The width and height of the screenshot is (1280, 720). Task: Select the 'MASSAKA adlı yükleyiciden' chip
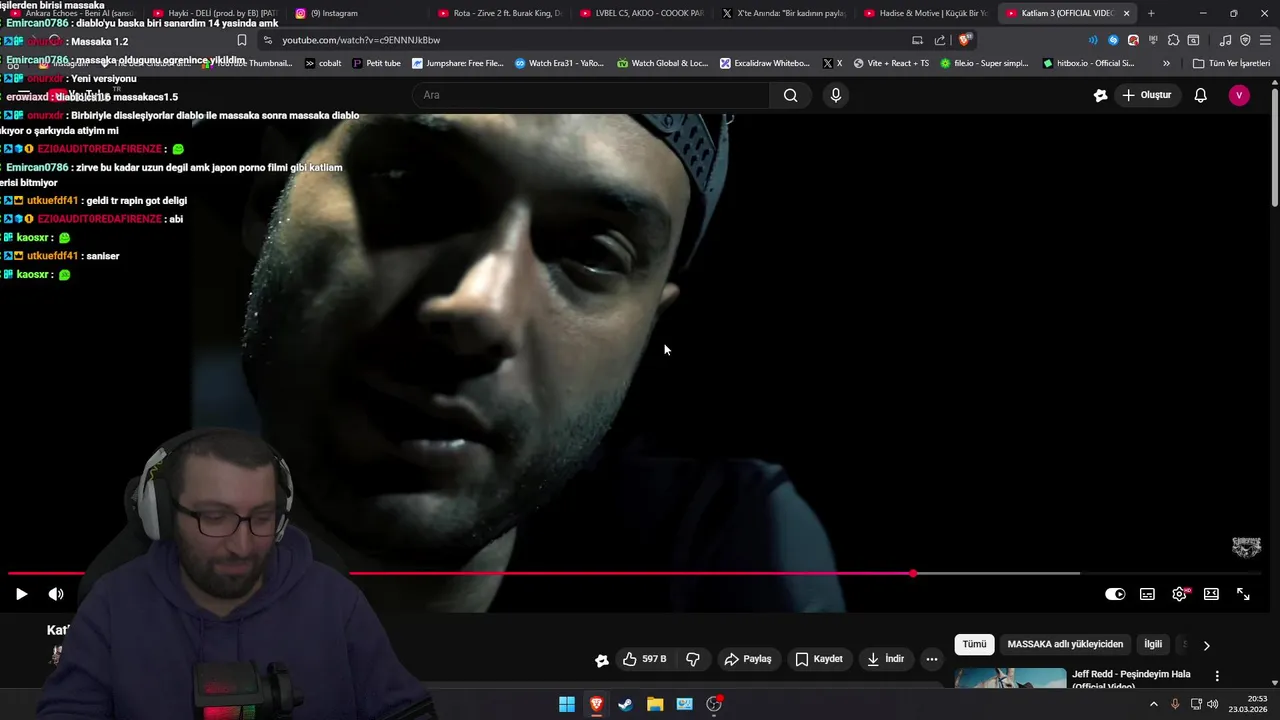(1065, 644)
